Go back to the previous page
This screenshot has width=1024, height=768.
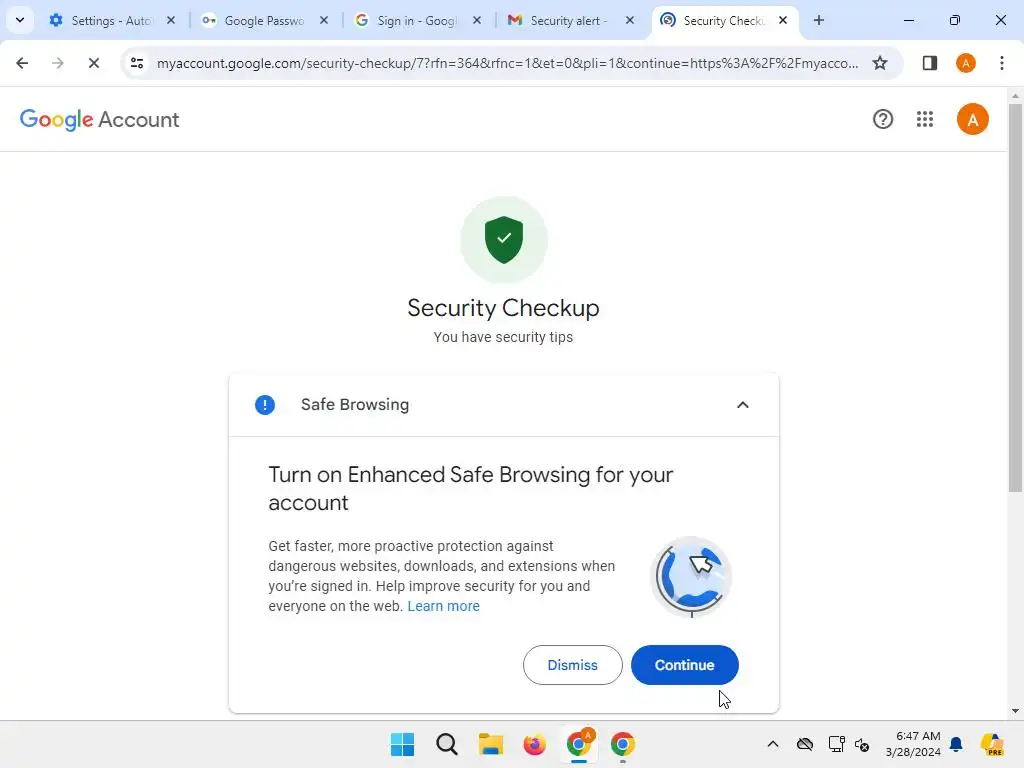click(x=22, y=63)
